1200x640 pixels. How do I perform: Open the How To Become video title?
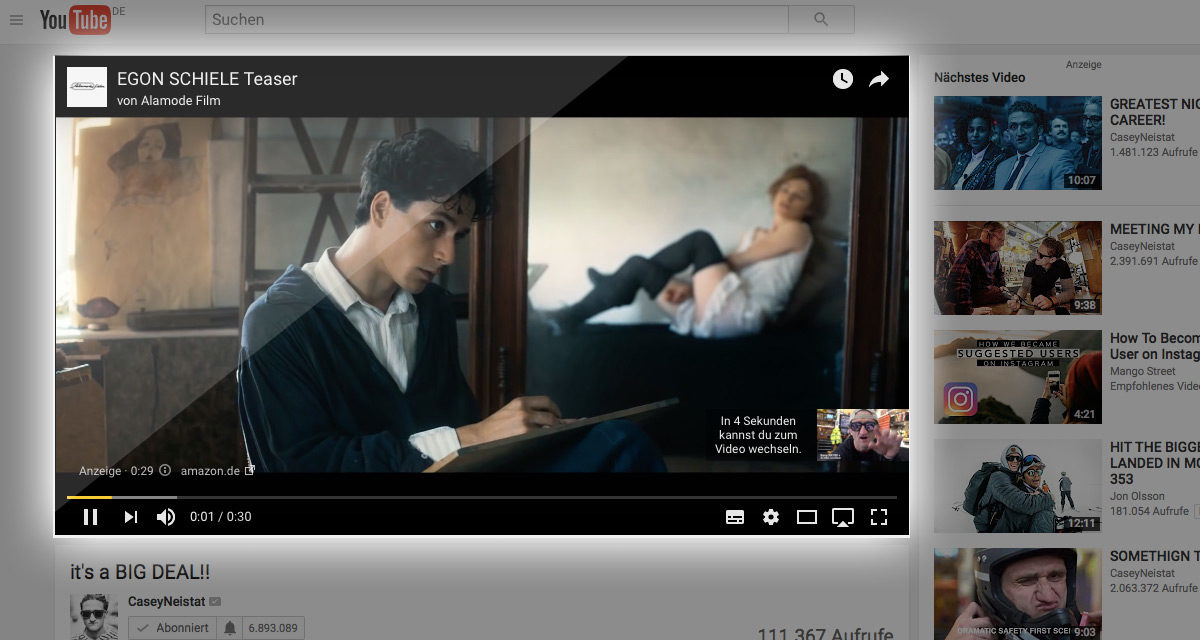(1155, 346)
